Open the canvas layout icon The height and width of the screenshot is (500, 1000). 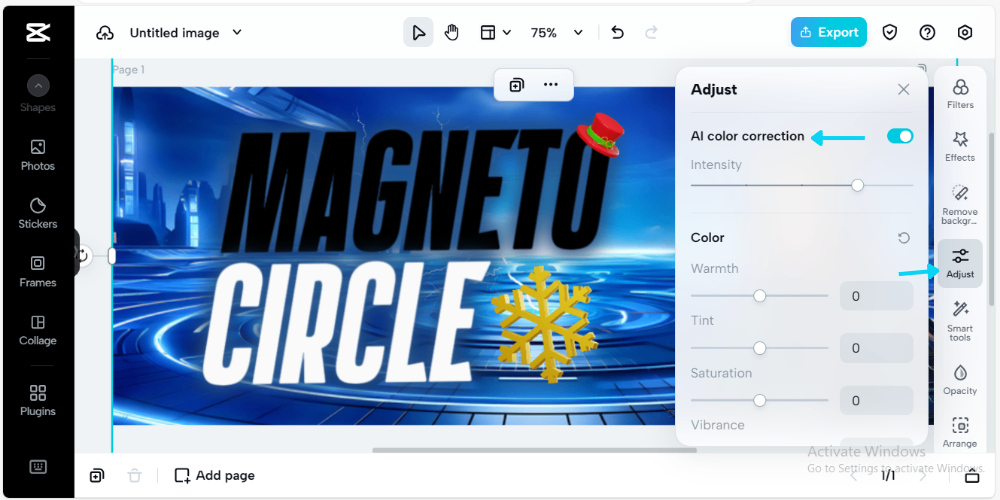[488, 33]
